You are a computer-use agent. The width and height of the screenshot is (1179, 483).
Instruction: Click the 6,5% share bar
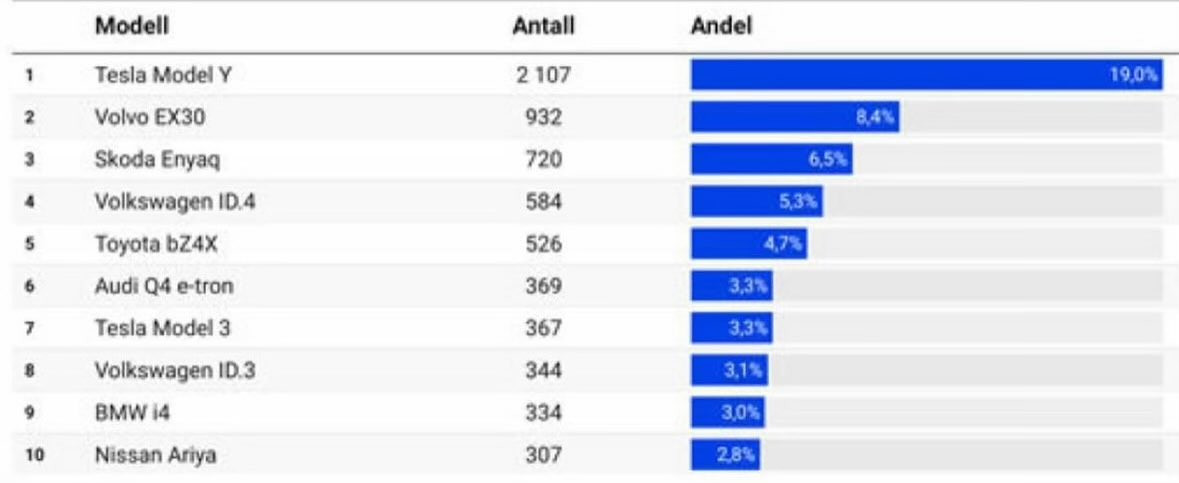click(772, 159)
